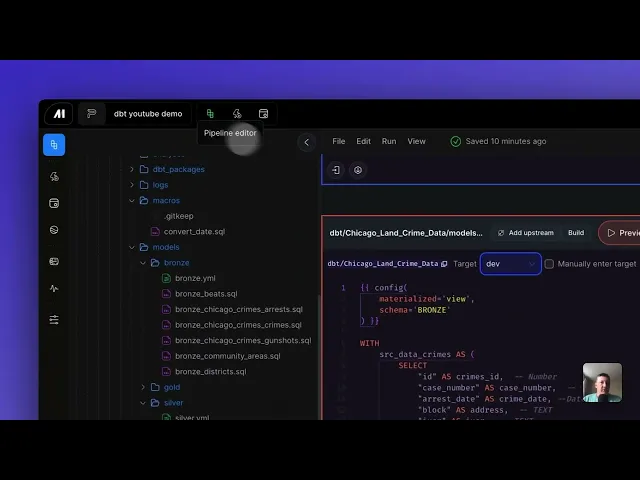This screenshot has width=640, height=480.
Task: Click the WITH keyword in code editor
Action: pos(369,343)
